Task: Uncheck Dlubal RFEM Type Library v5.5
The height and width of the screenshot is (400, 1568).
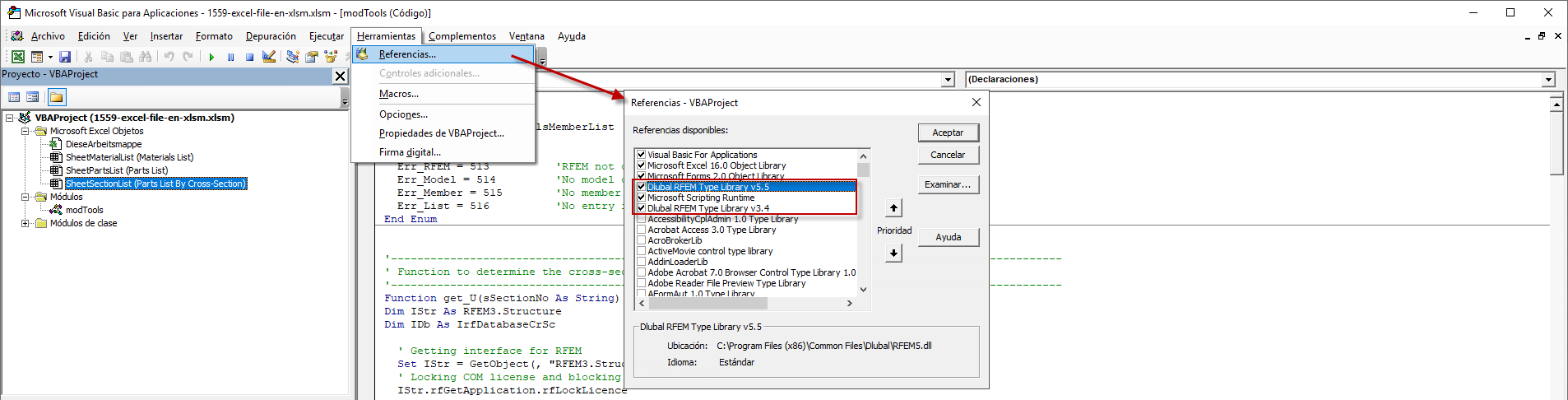Action: (x=641, y=187)
